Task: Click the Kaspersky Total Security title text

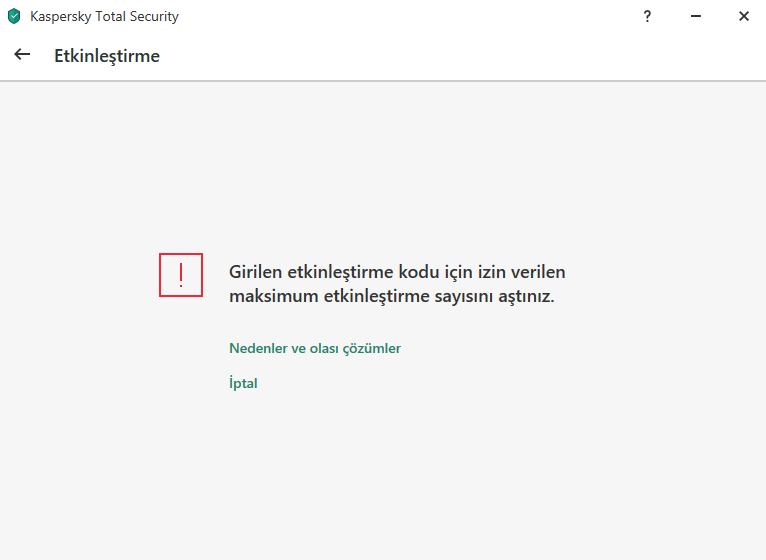Action: (105, 17)
